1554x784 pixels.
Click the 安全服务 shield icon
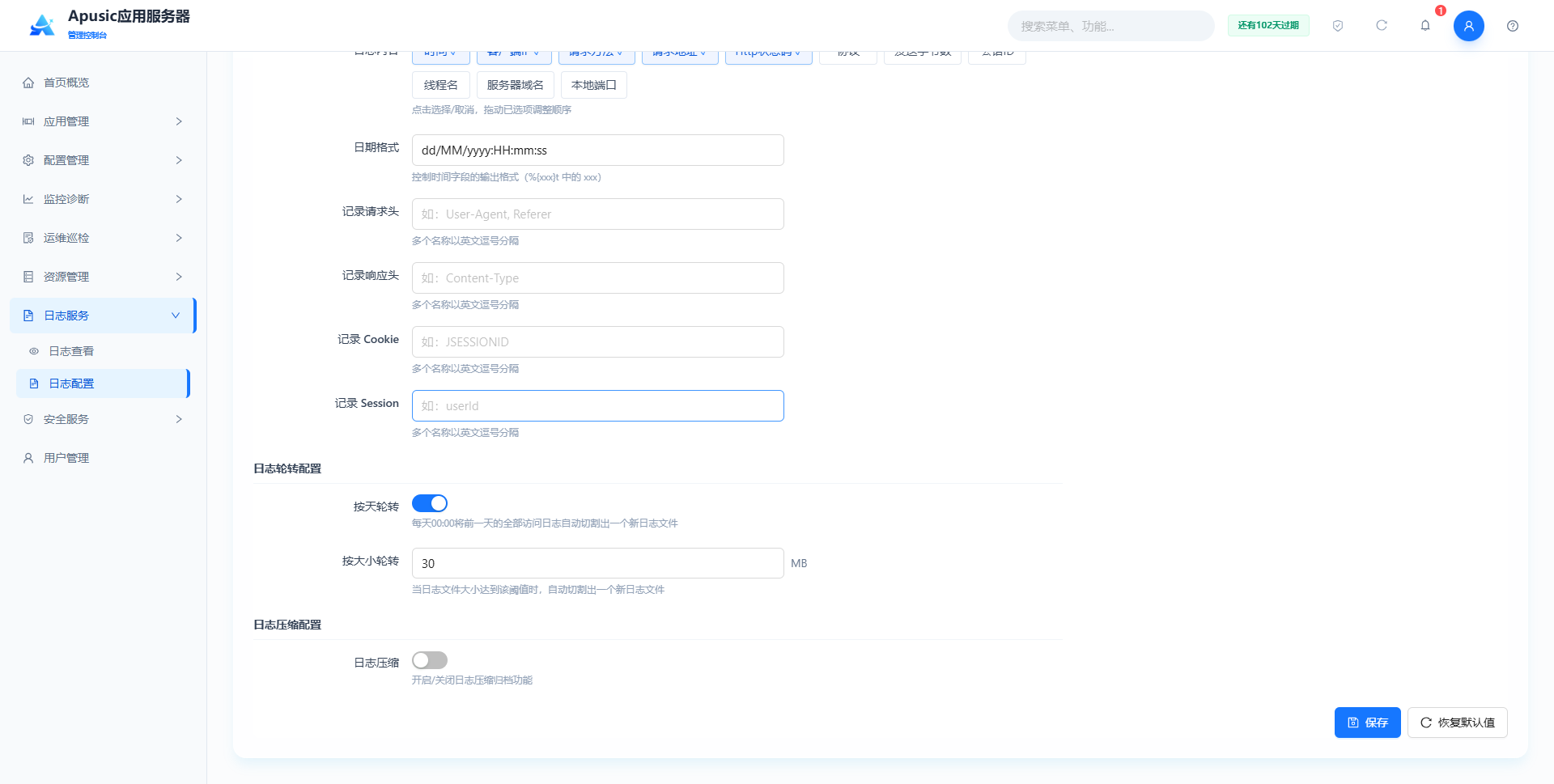click(28, 419)
